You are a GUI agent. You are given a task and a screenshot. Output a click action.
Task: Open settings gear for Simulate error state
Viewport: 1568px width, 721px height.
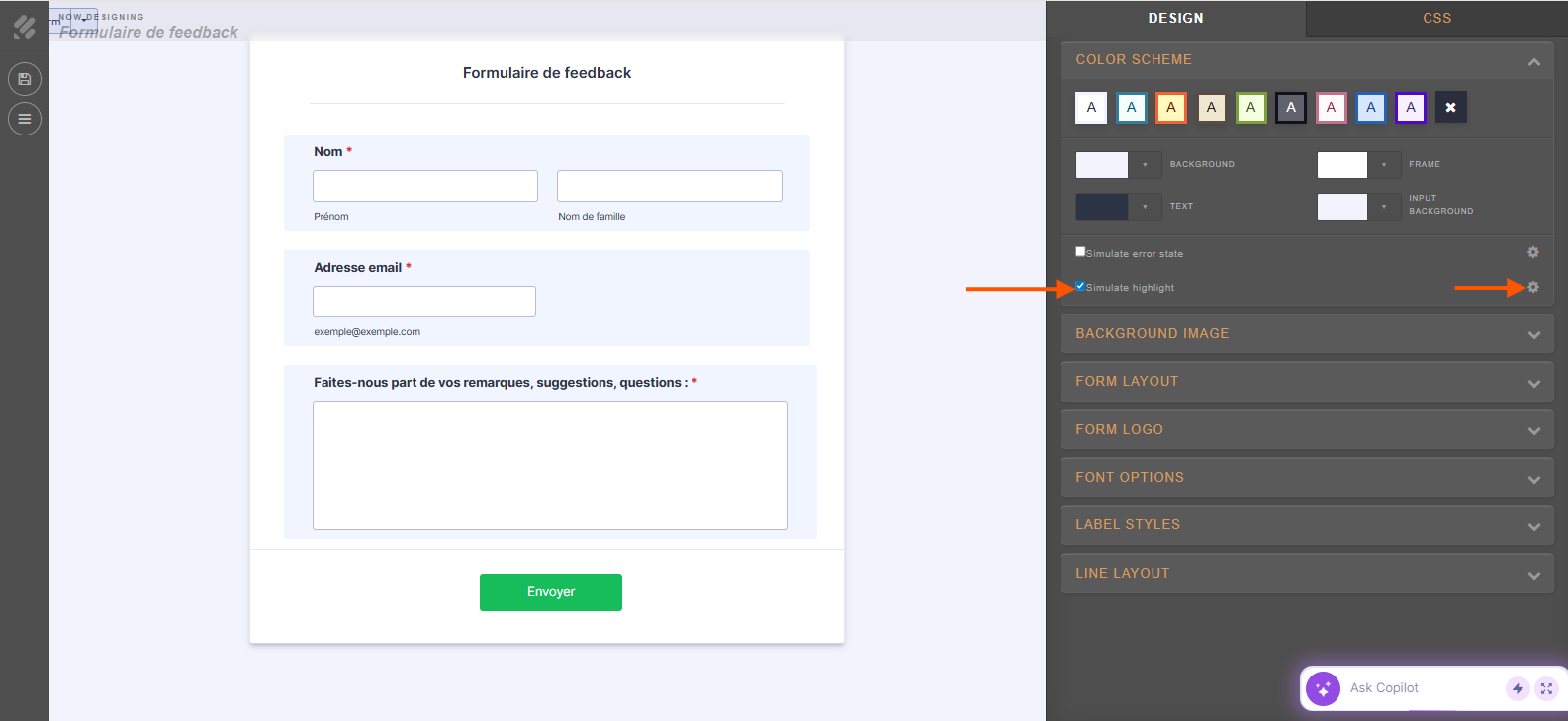[x=1533, y=253]
